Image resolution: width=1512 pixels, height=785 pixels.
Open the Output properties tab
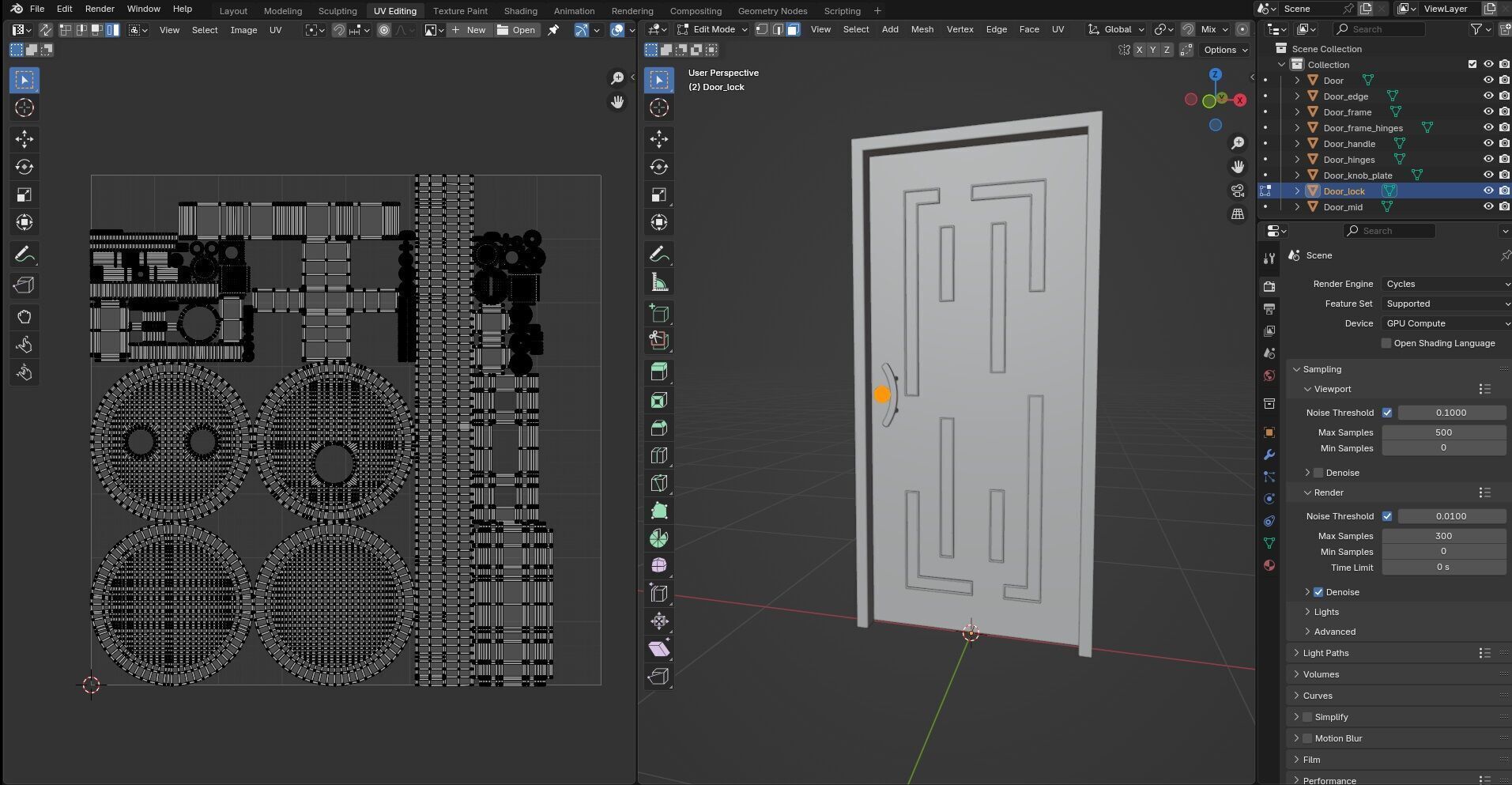click(1269, 308)
